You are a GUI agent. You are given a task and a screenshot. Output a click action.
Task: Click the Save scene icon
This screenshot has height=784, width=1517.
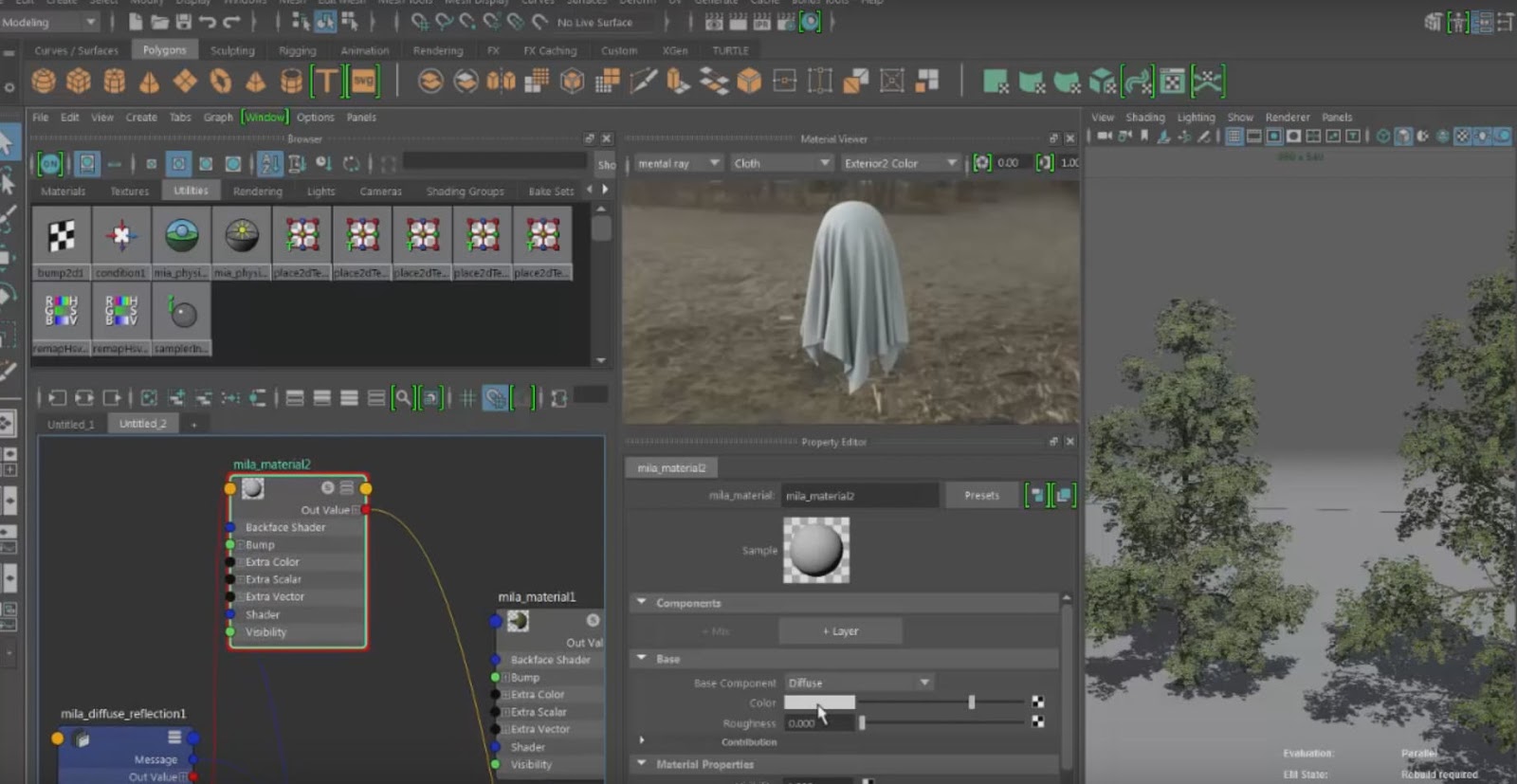coord(184,21)
